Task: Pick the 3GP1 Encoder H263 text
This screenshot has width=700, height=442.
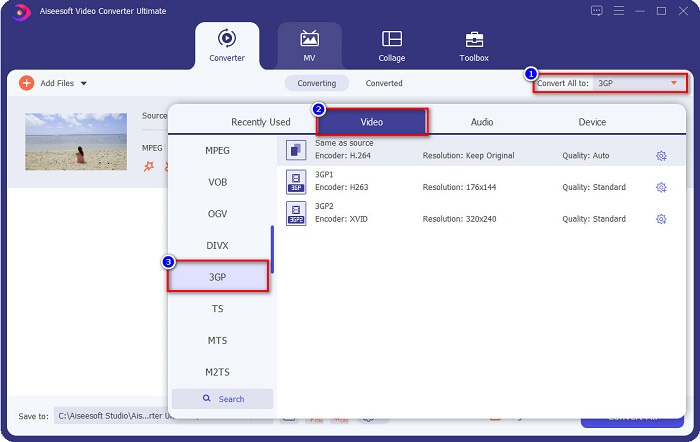Action: pos(342,187)
